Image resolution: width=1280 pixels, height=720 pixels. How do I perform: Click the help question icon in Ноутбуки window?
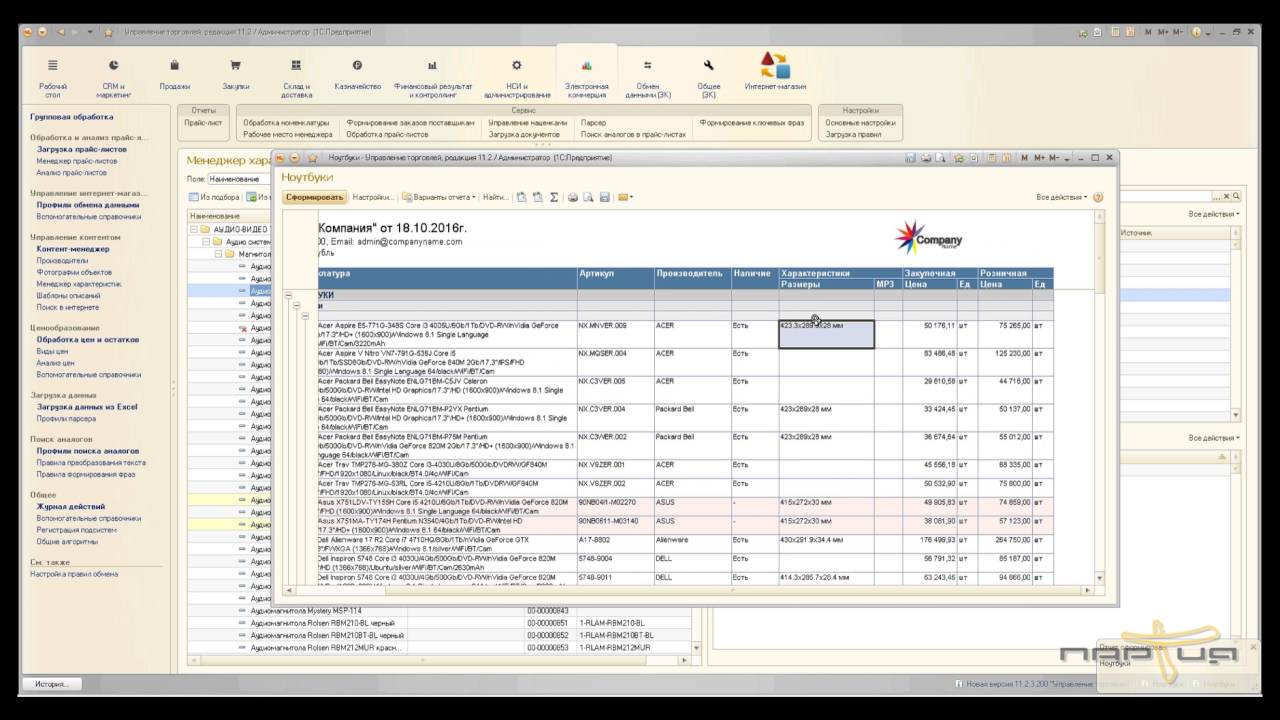click(1098, 197)
